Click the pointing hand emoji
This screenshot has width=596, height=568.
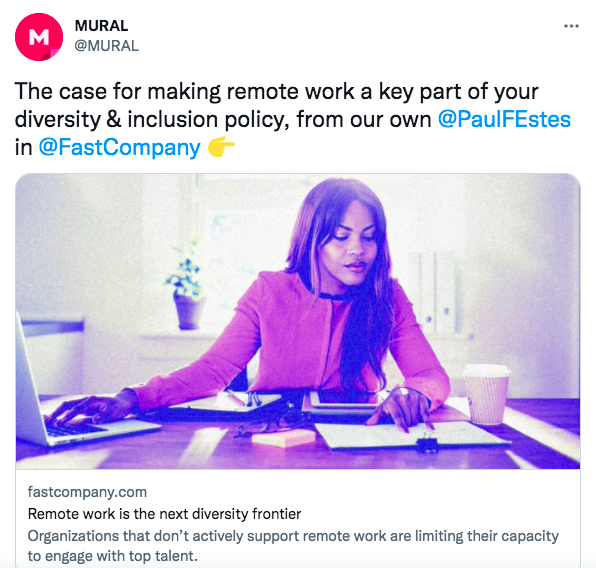221,147
